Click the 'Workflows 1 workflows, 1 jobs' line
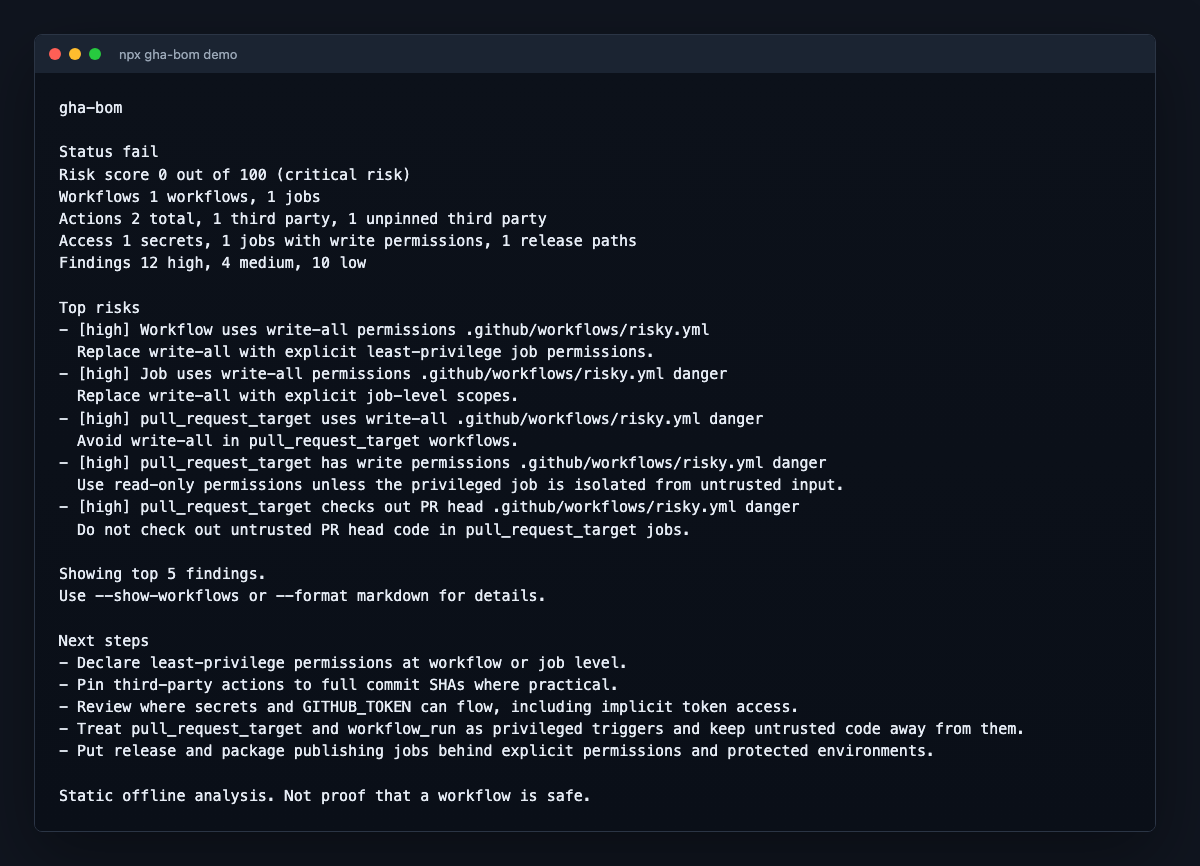 tap(190, 196)
